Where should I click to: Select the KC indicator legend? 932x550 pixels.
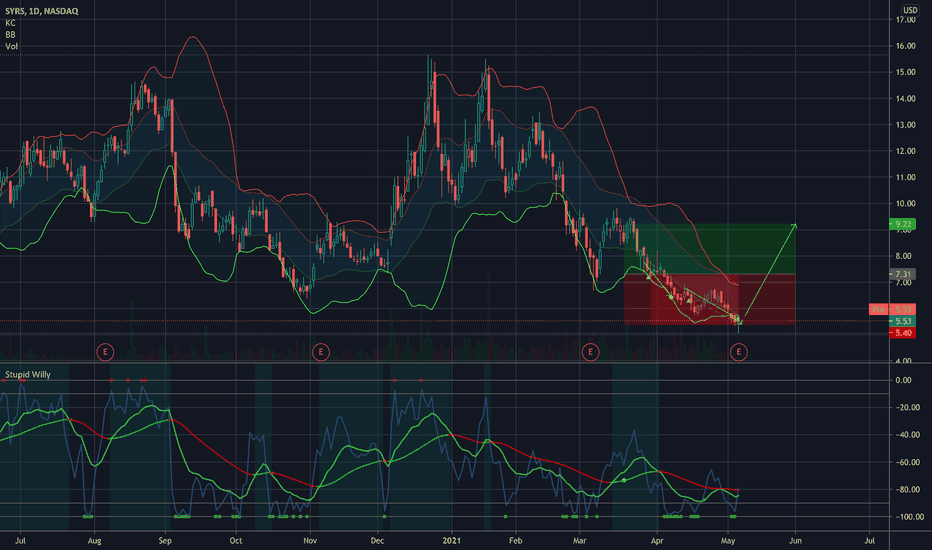(10, 23)
